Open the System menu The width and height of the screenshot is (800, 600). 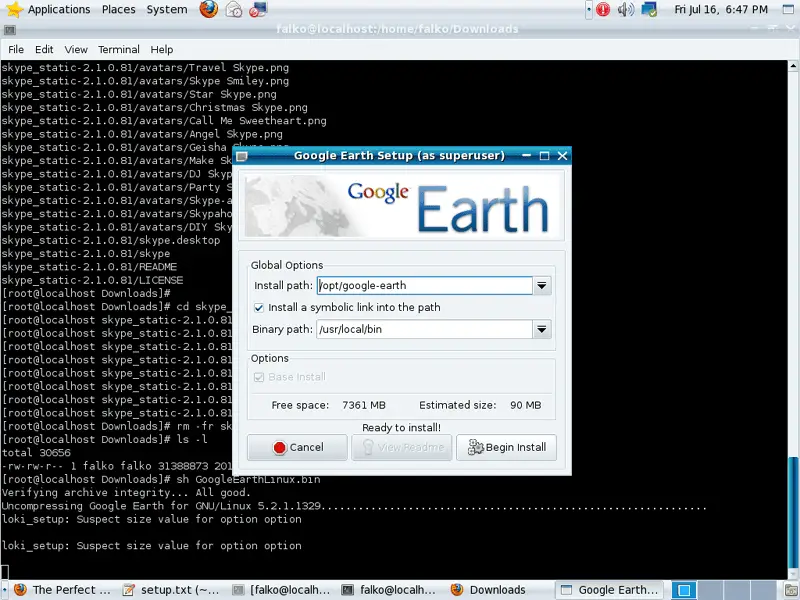click(167, 9)
